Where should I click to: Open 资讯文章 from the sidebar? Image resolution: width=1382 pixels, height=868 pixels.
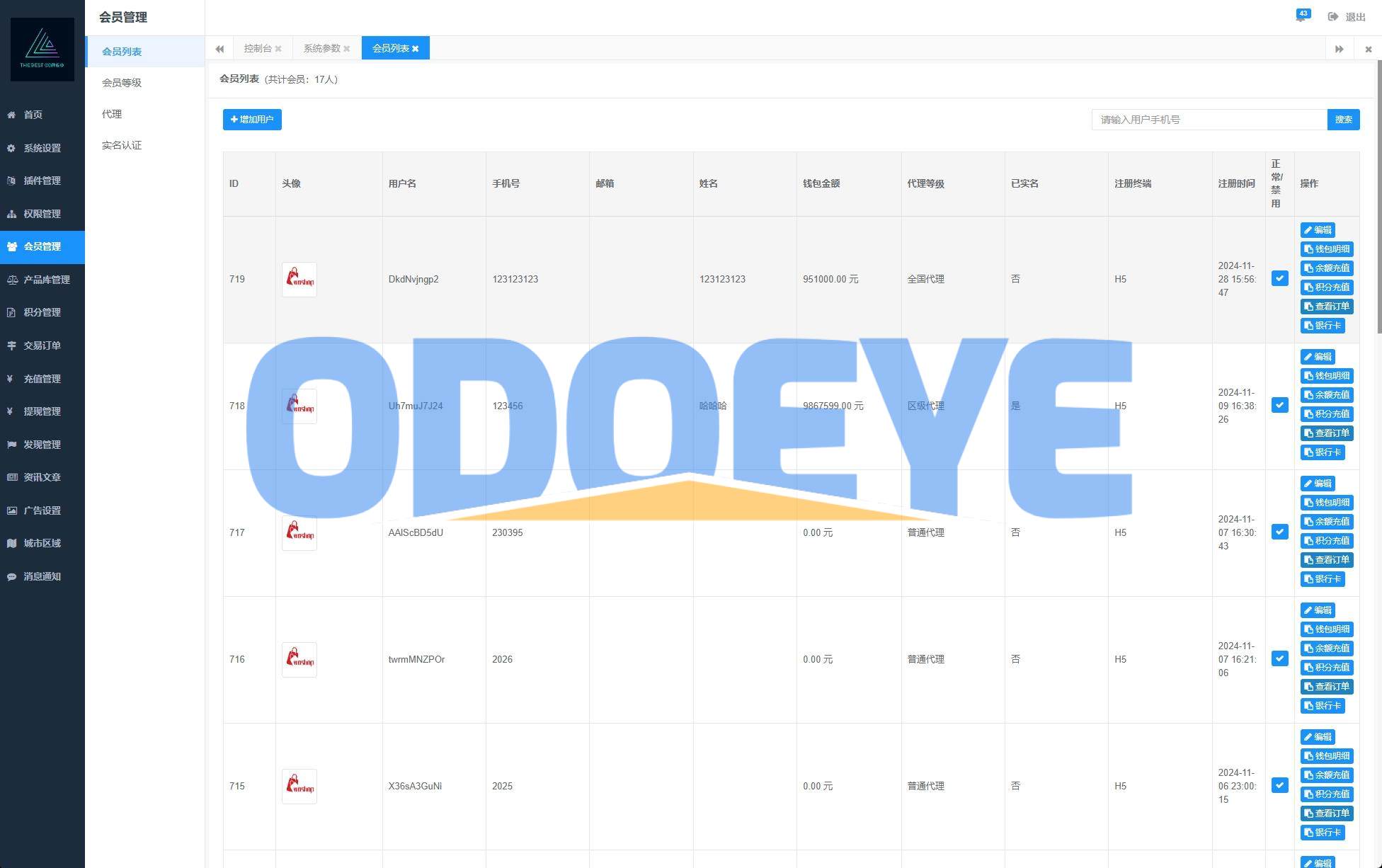click(42, 477)
